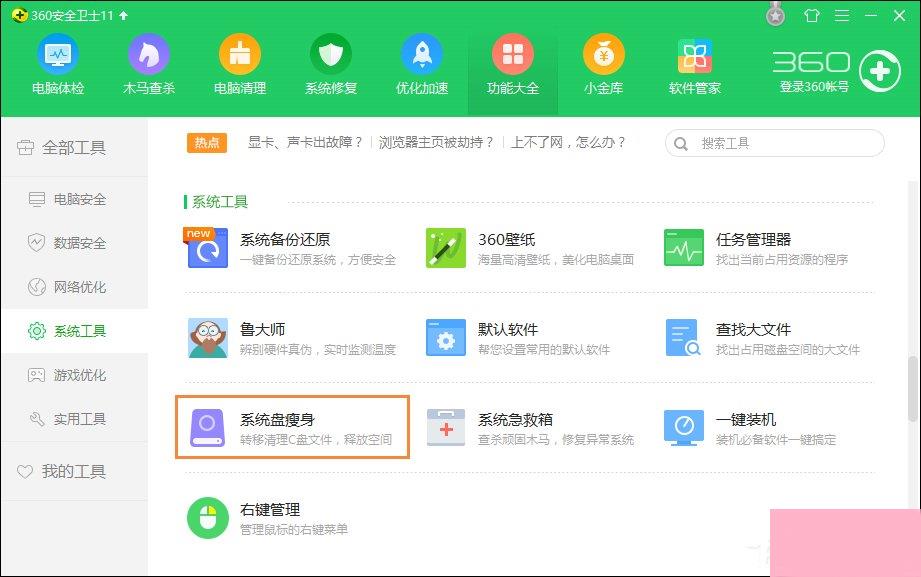Launch 系统盘瘦身 disk slimming icon

click(207, 428)
